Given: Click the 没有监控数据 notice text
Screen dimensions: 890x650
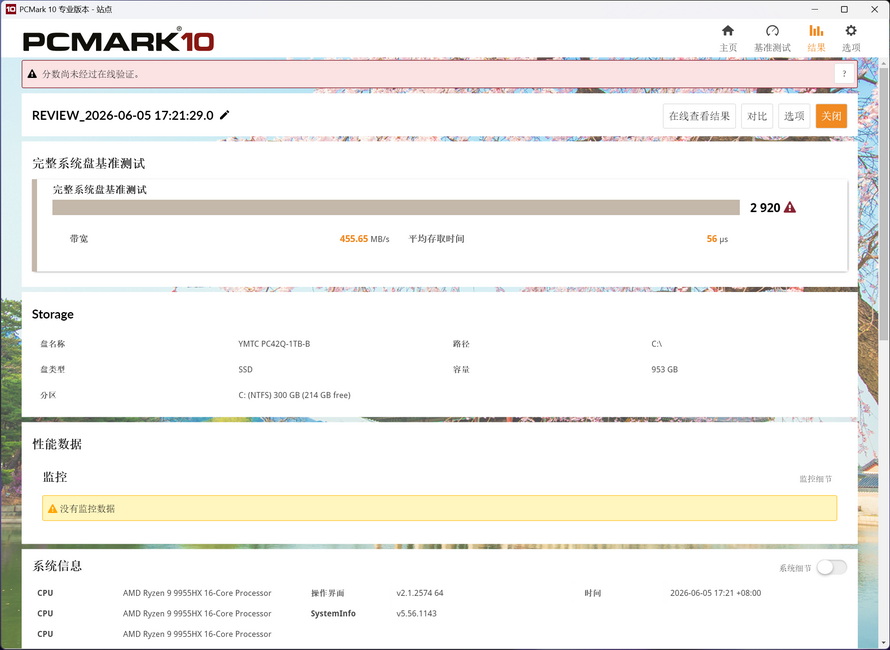Looking at the screenshot, I should [87, 509].
